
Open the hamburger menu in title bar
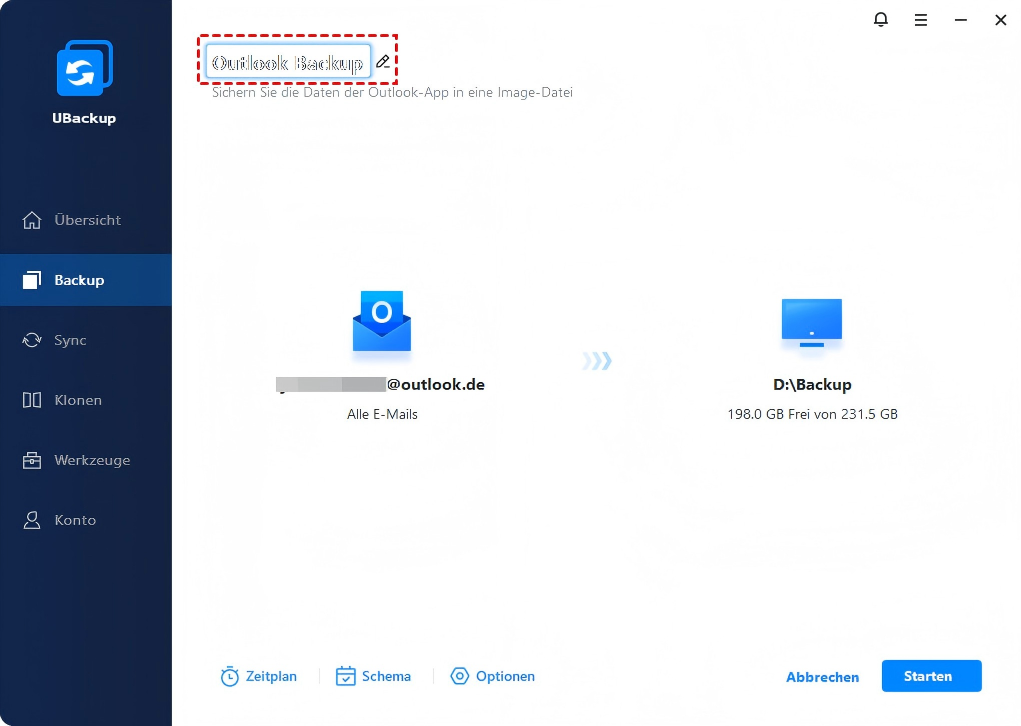point(921,19)
